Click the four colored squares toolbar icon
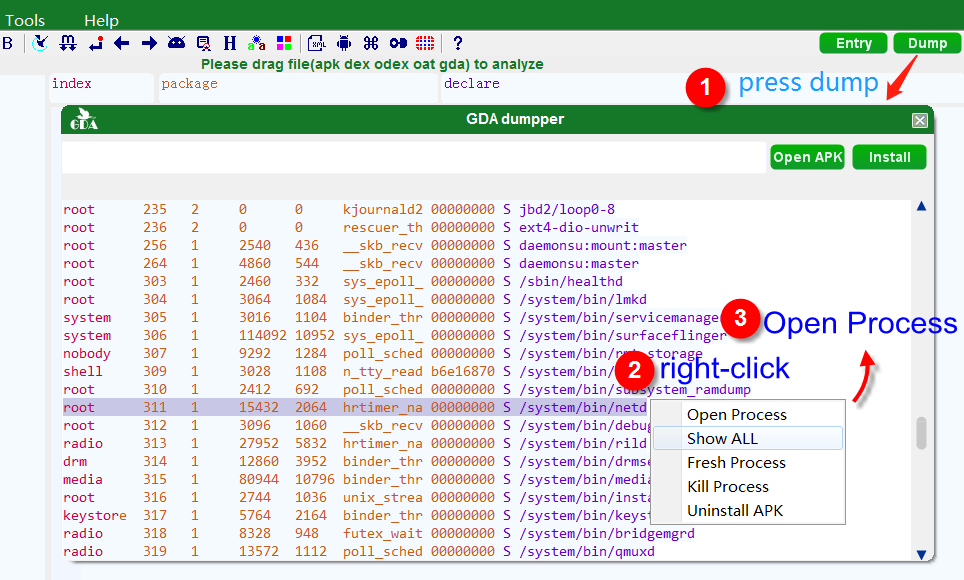Viewport: 964px width, 580px height. (284, 43)
